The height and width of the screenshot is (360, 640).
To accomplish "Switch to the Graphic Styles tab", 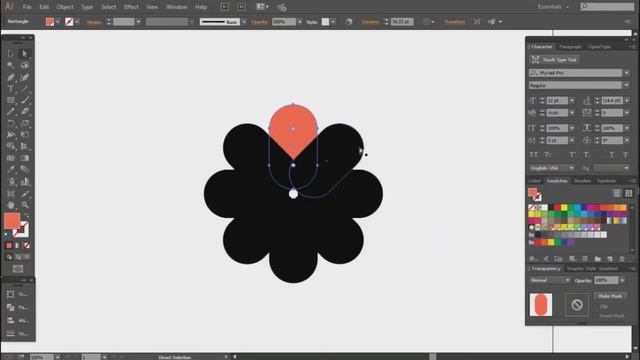I will (581, 268).
